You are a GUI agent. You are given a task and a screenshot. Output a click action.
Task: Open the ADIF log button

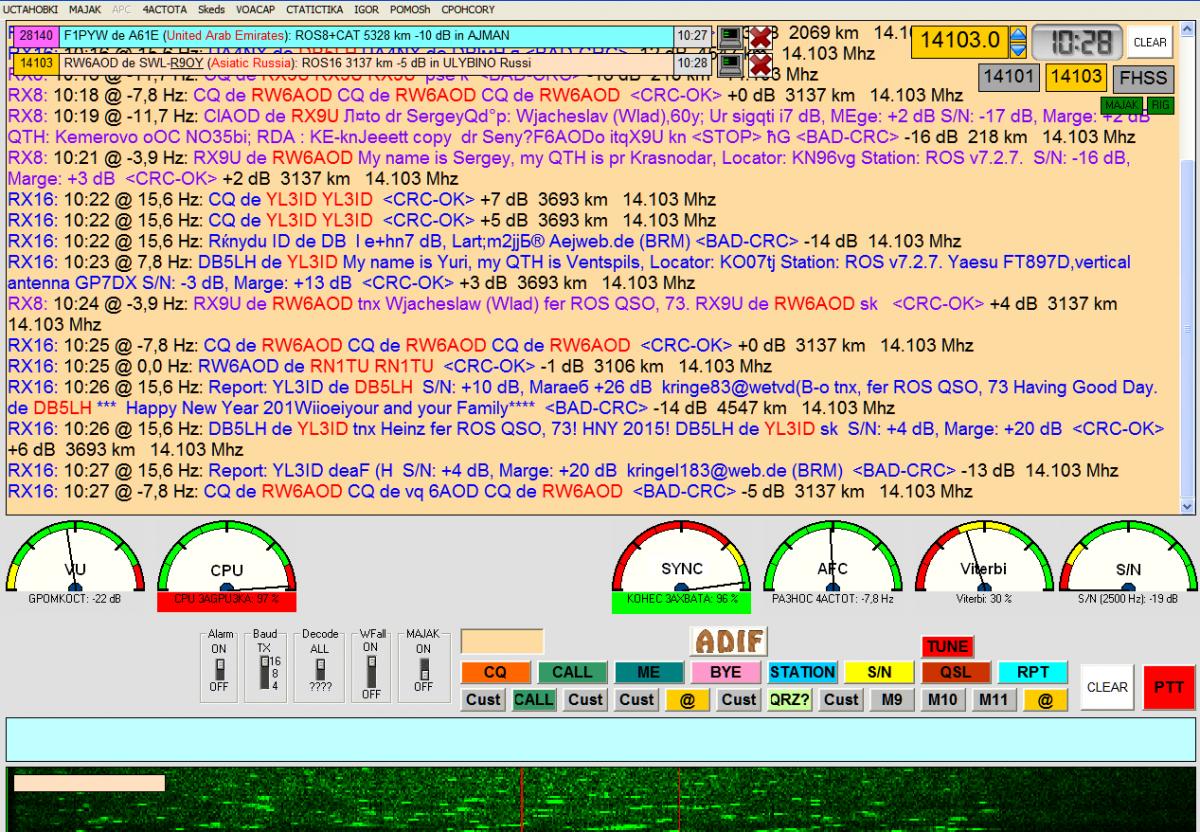(x=729, y=641)
